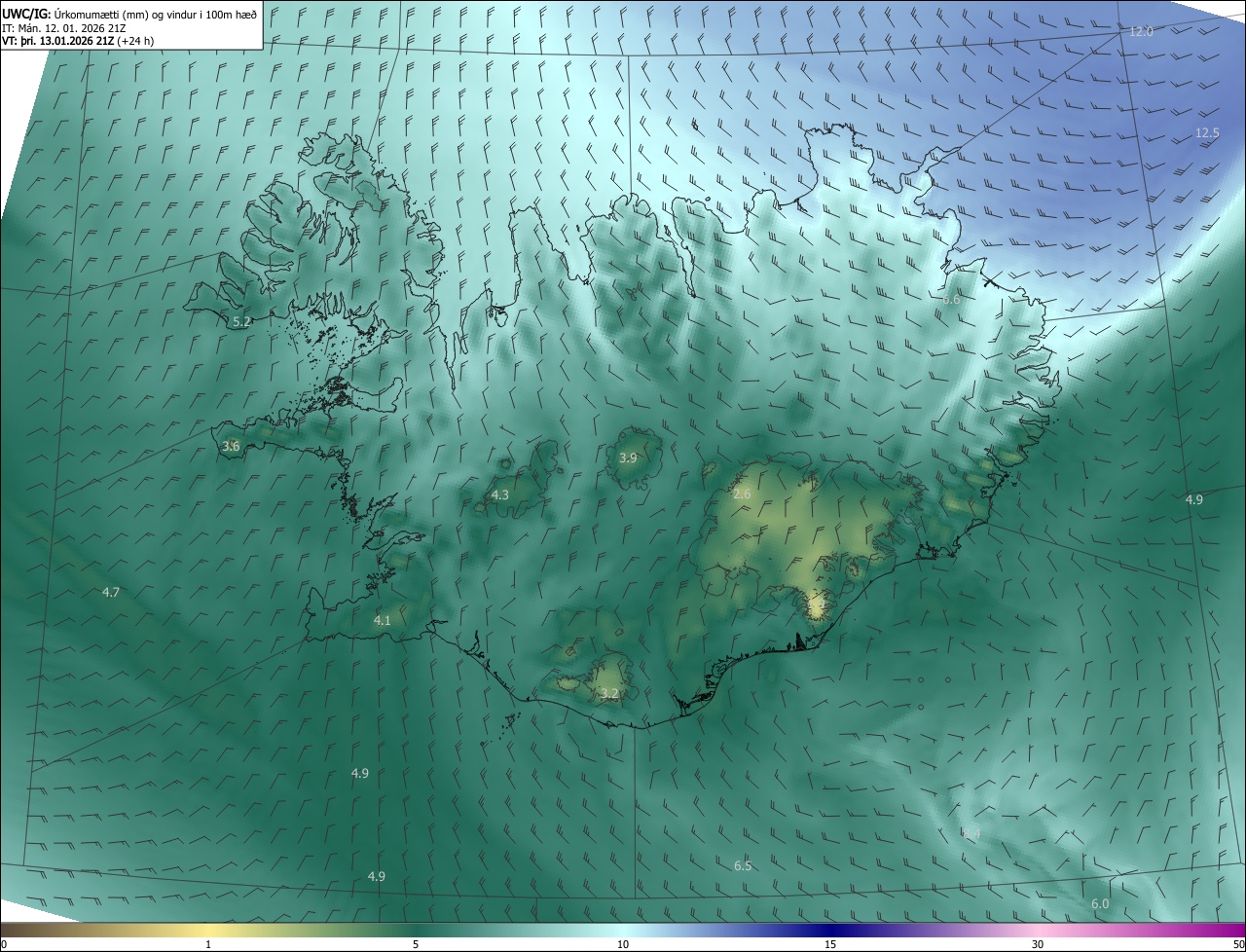Click the 5.2 value in the Westfjords
This screenshot has width=1246, height=952.
(241, 321)
